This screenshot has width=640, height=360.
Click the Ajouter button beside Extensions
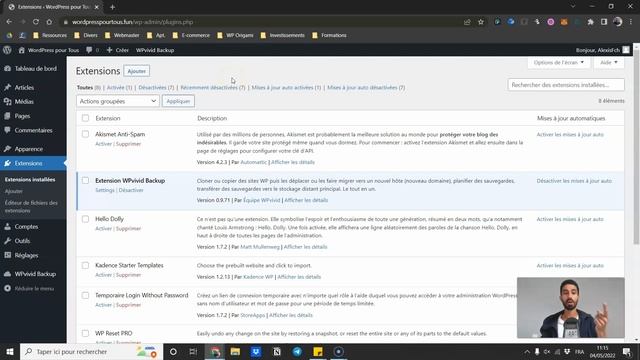(137, 71)
